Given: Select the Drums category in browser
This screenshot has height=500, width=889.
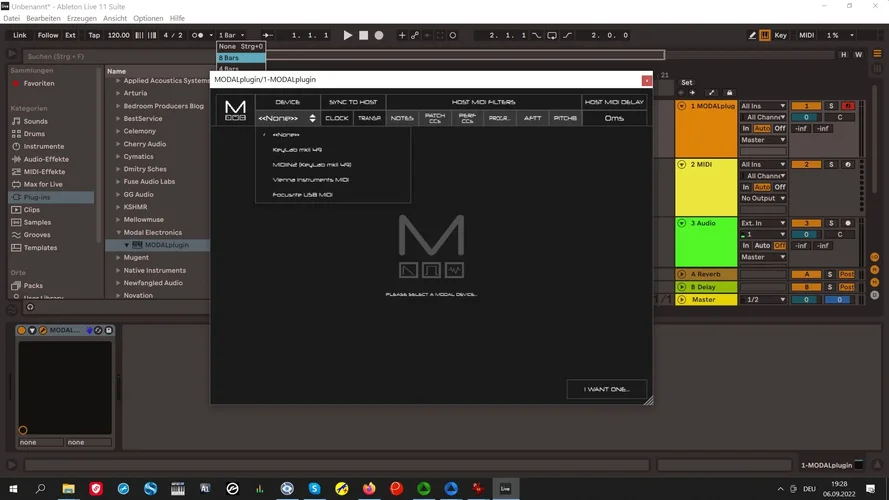Looking at the screenshot, I should [x=35, y=133].
